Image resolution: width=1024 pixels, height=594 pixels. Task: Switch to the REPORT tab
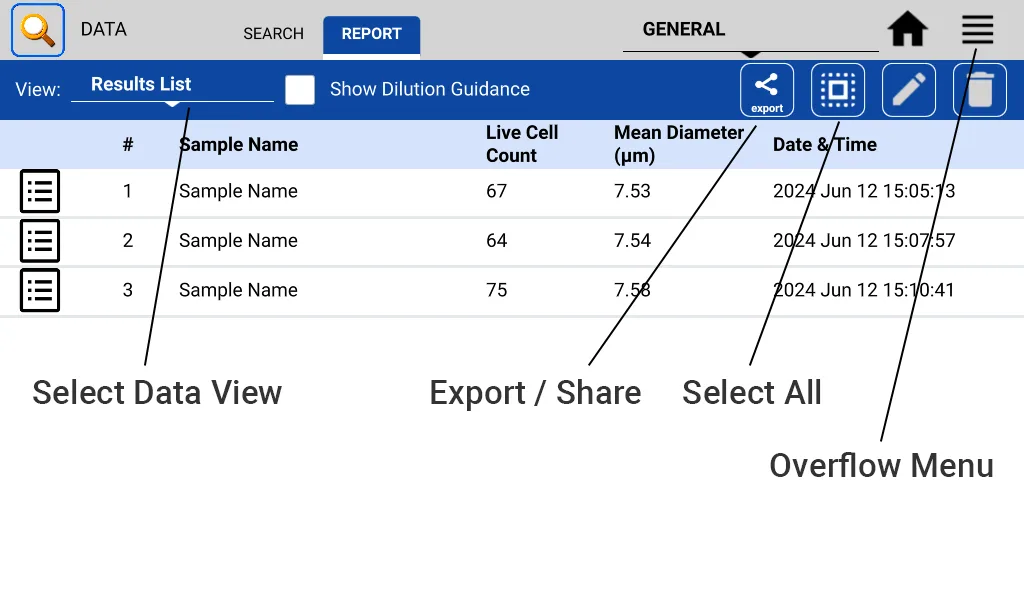(x=372, y=35)
